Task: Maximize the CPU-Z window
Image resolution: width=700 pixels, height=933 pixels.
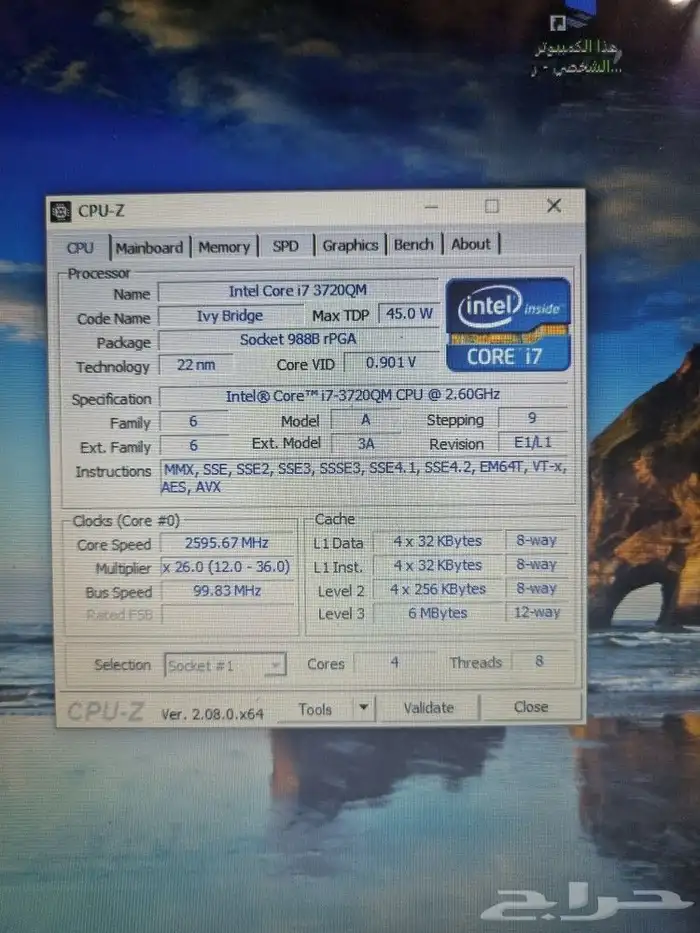Action: coord(492,206)
